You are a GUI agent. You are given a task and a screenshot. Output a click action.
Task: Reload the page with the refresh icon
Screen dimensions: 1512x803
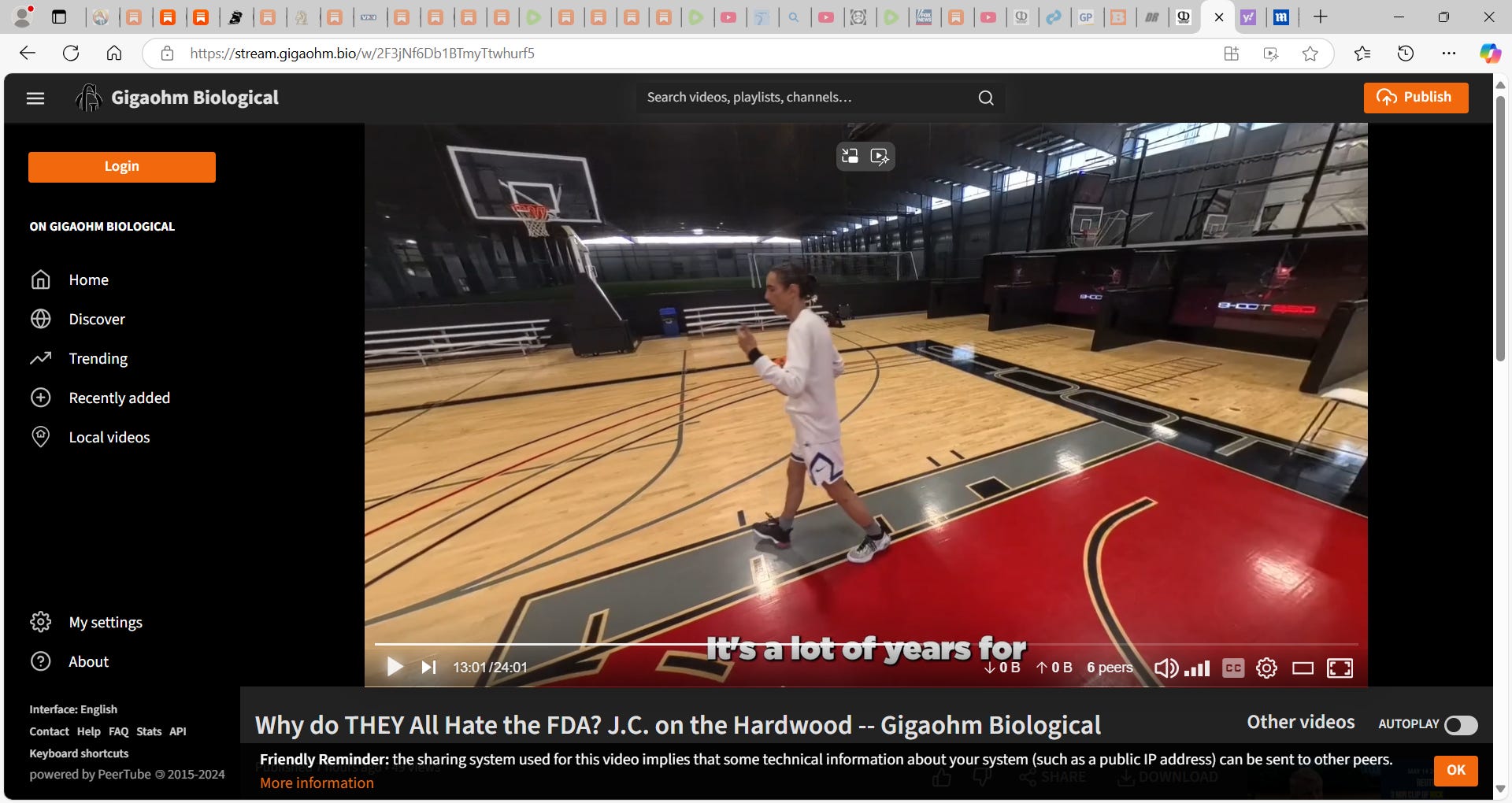[x=71, y=54]
